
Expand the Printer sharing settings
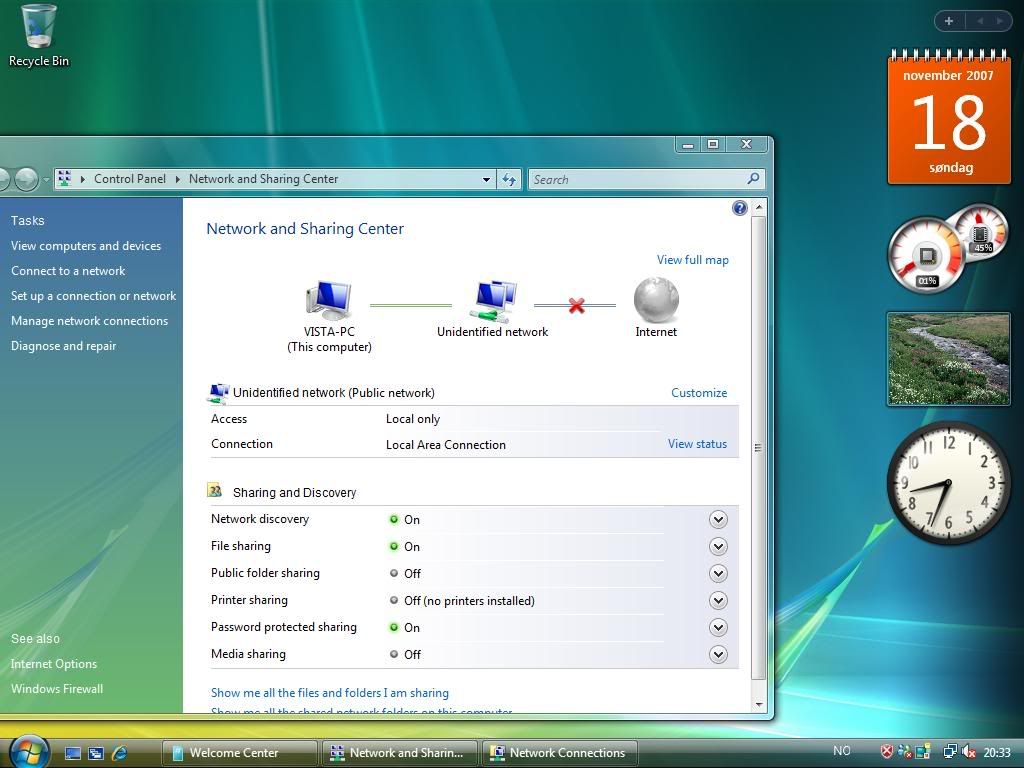(718, 600)
